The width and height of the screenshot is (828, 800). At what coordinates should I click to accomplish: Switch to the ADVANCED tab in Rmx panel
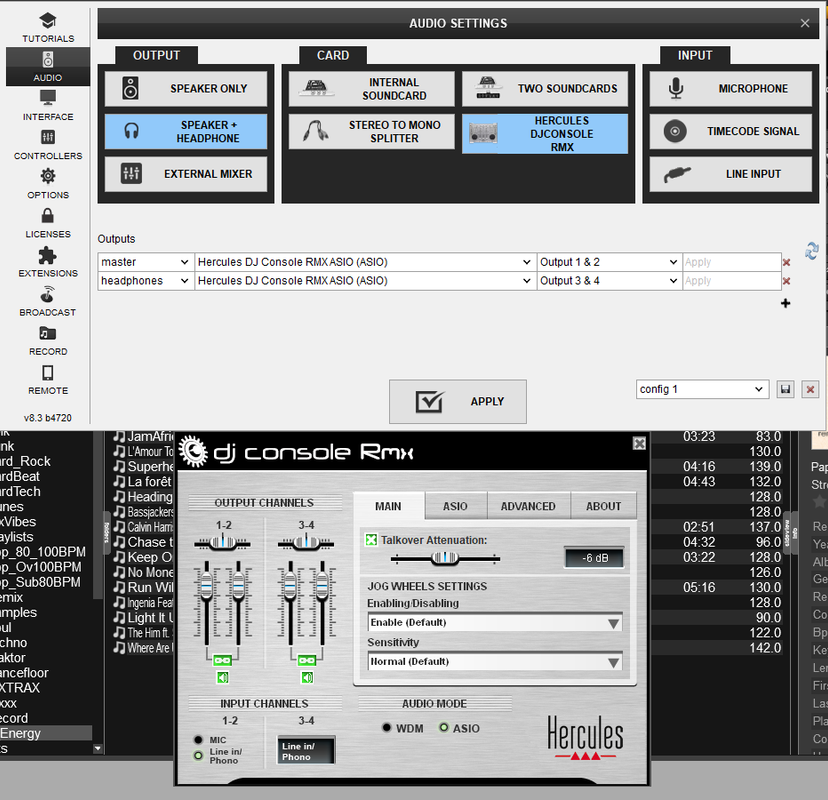[x=528, y=506]
